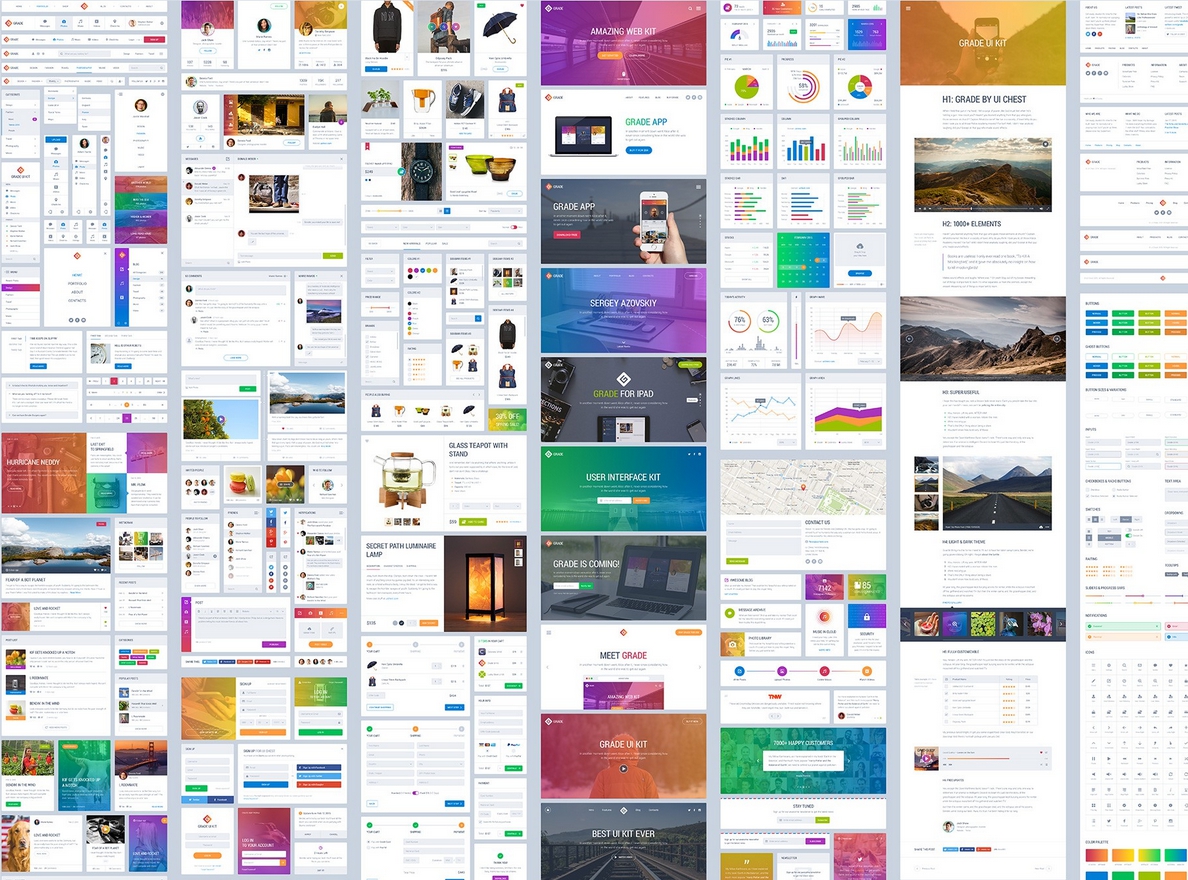Screen dimensions: 1188x880
Task: Click Watch Videos orange step icon
Action: (866, 671)
